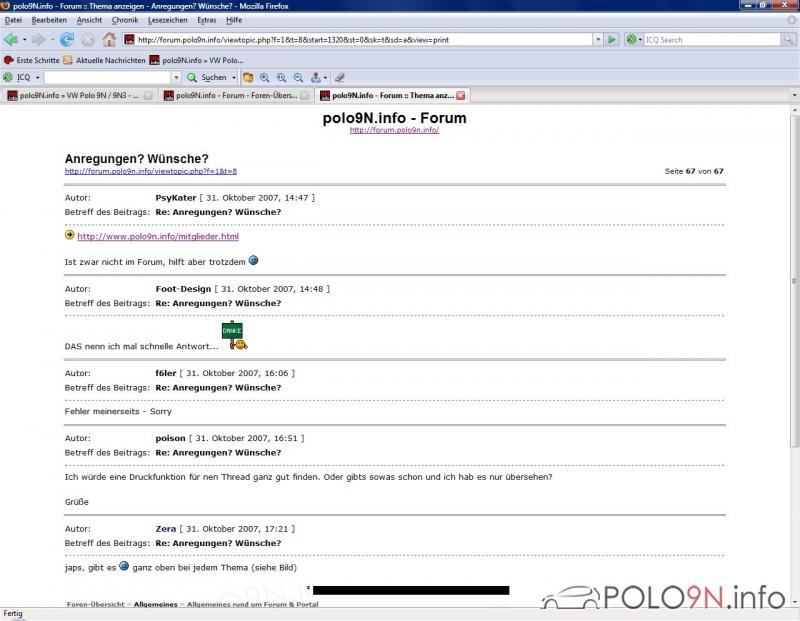Viewport: 800px width, 621px height.
Task: Open the Chronik menu
Action: pos(125,20)
